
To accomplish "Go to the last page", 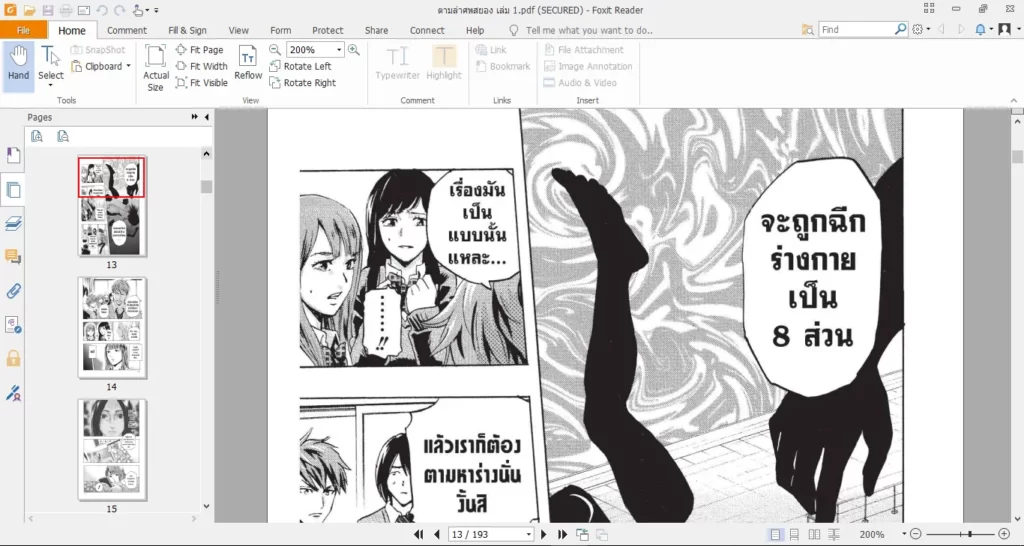I will click(562, 534).
